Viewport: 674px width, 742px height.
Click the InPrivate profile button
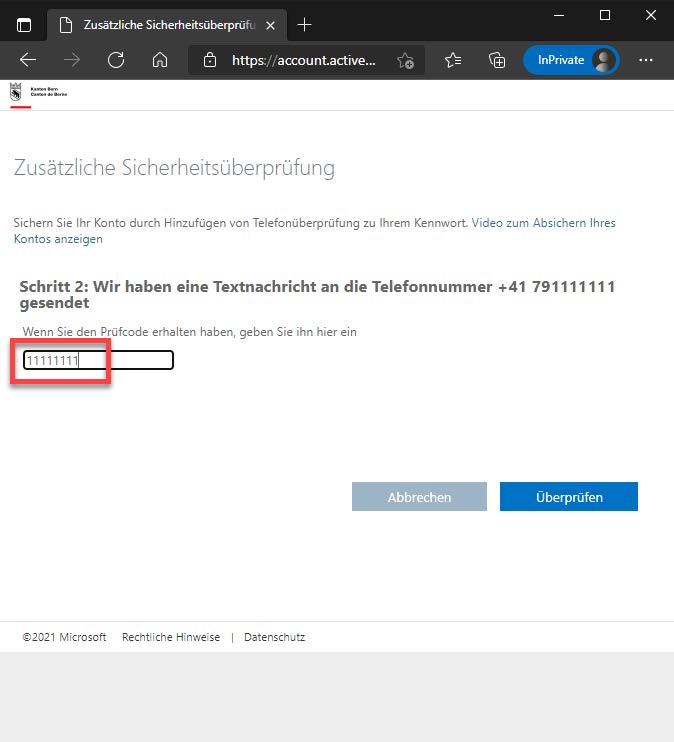click(571, 60)
